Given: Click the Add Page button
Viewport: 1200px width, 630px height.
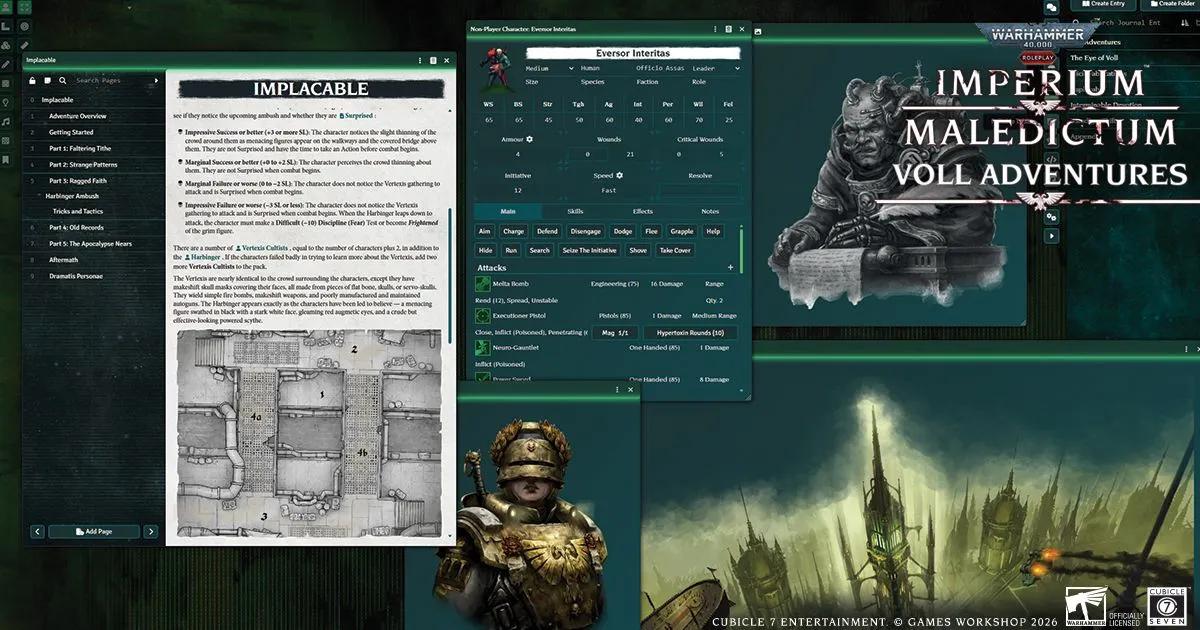Looking at the screenshot, I should point(93,532).
